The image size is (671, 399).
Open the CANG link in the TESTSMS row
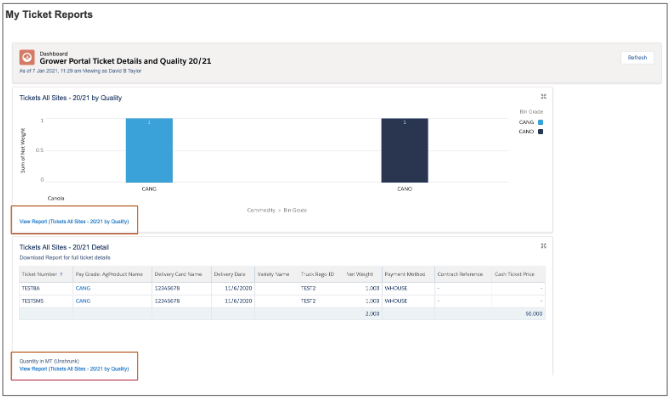coord(83,301)
